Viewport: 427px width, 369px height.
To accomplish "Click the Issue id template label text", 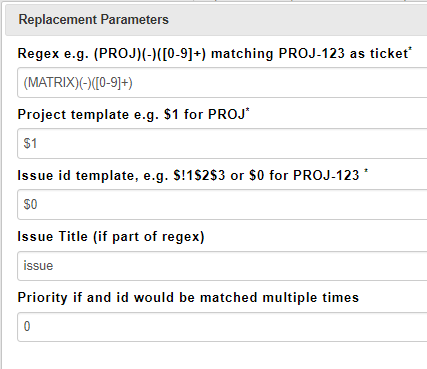I will point(188,176).
